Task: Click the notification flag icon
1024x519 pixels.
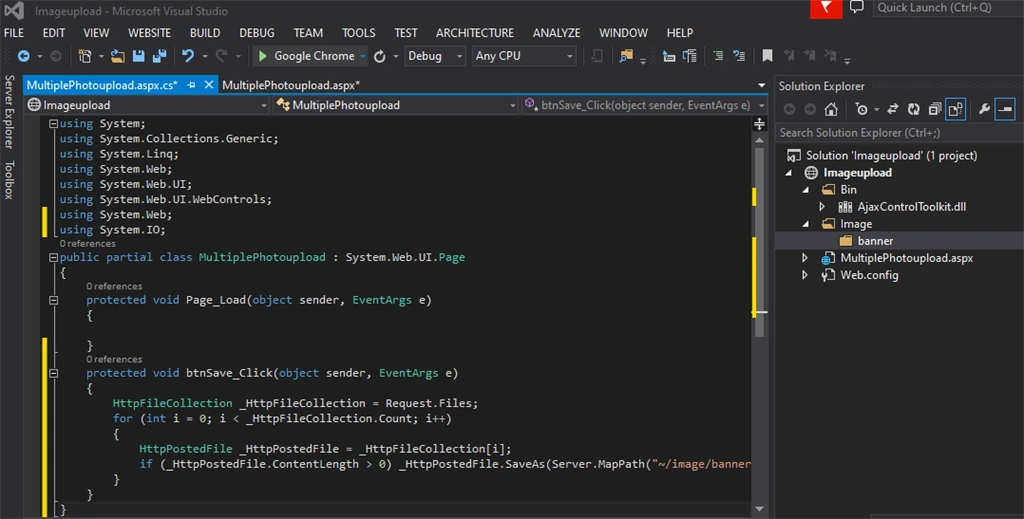Action: 826,8
